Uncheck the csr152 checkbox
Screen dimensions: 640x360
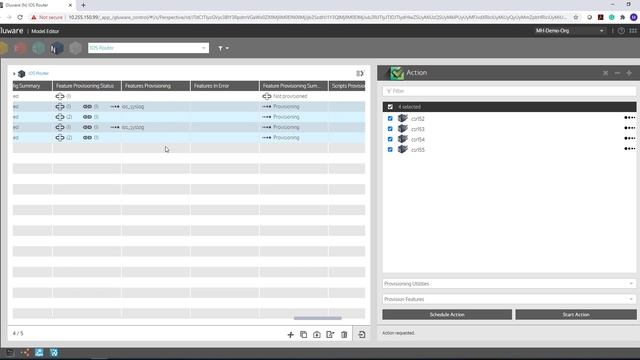point(390,118)
